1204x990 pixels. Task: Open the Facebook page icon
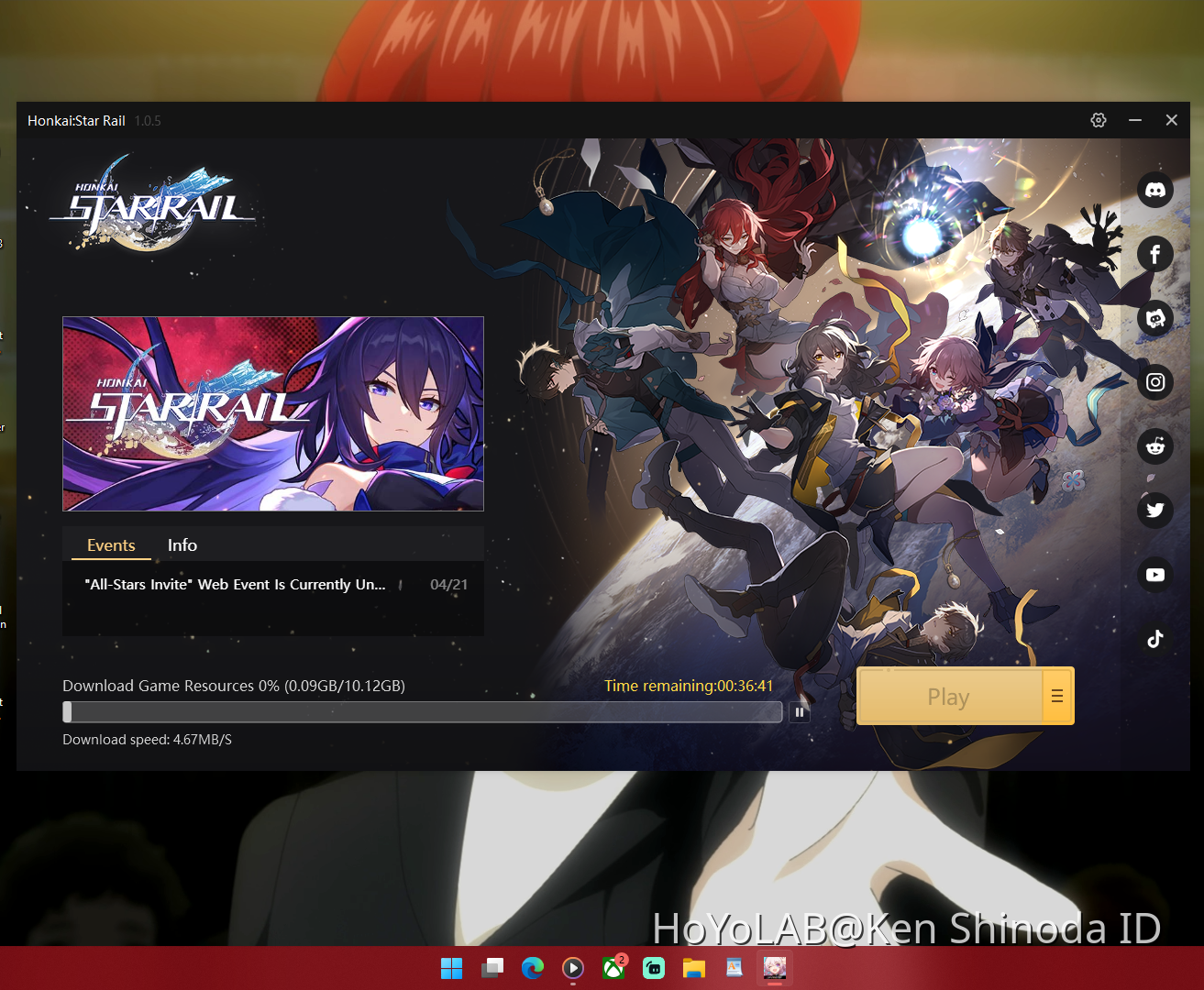click(x=1154, y=254)
